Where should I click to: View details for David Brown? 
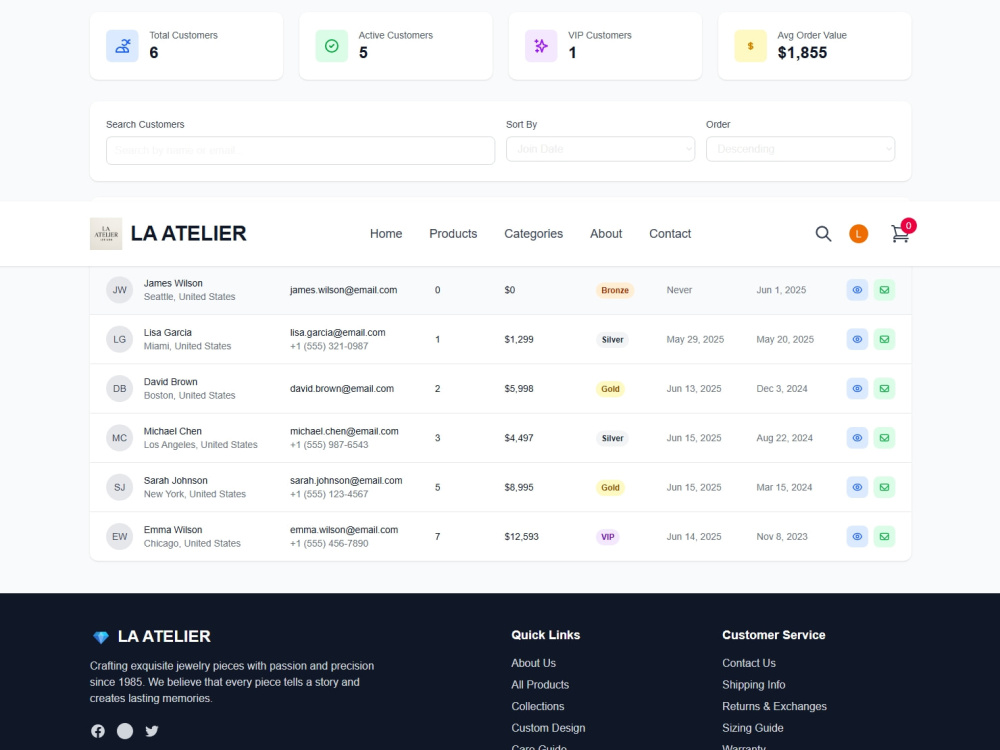click(857, 388)
